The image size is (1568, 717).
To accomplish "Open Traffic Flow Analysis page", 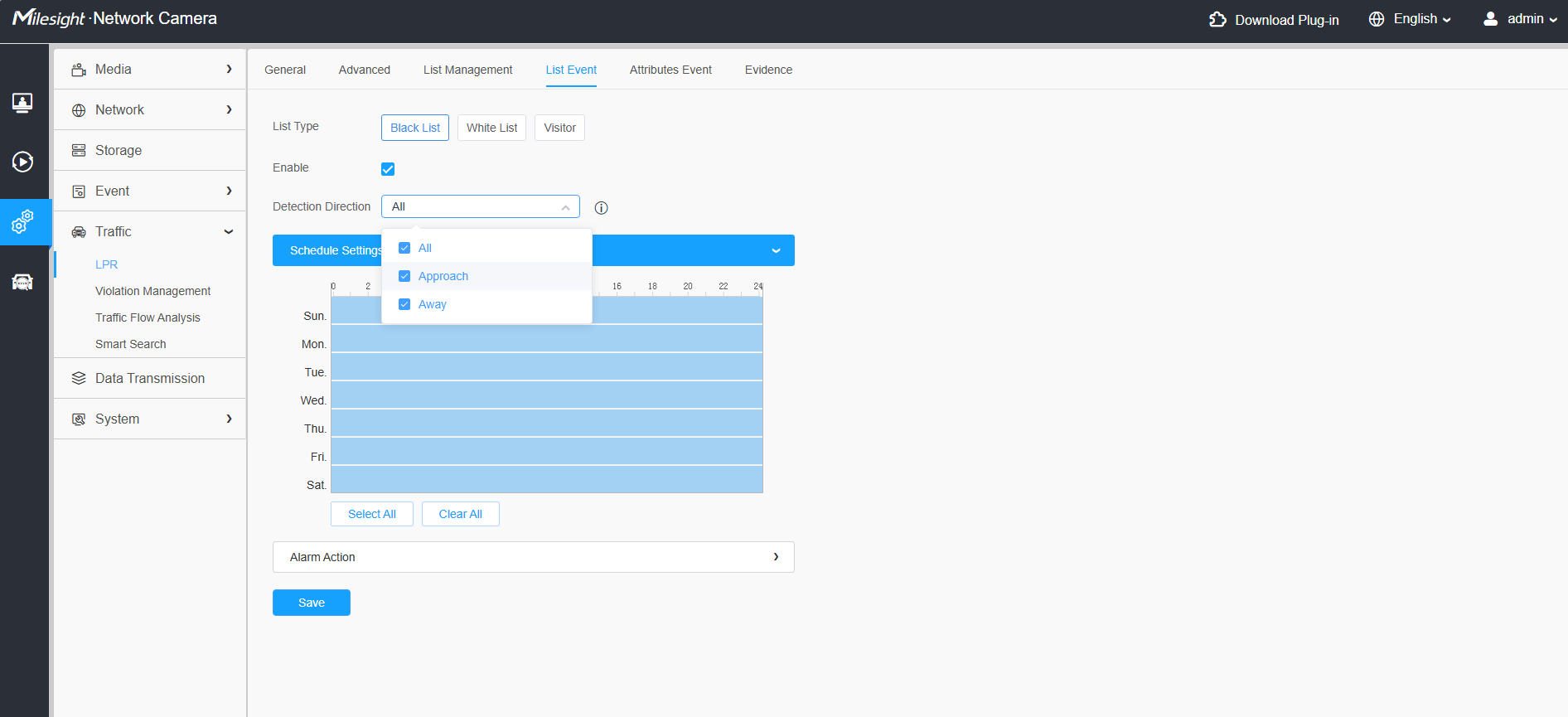I will (x=148, y=317).
